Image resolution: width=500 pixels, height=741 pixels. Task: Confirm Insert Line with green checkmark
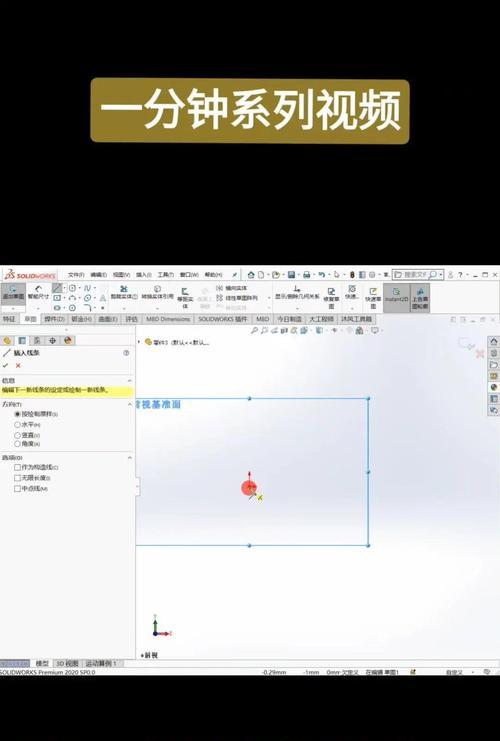(x=6, y=365)
